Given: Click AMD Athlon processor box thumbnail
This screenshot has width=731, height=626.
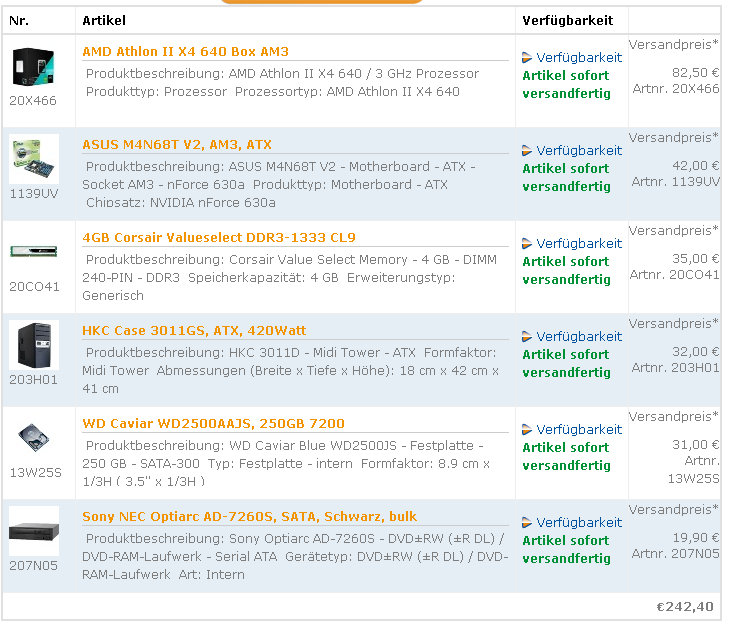Looking at the screenshot, I should click(x=34, y=67).
